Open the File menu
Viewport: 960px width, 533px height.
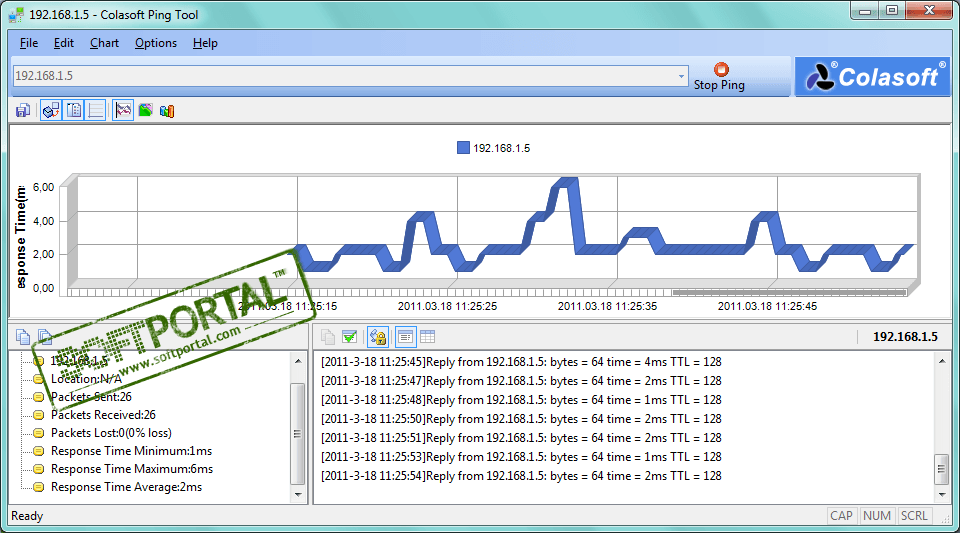29,43
